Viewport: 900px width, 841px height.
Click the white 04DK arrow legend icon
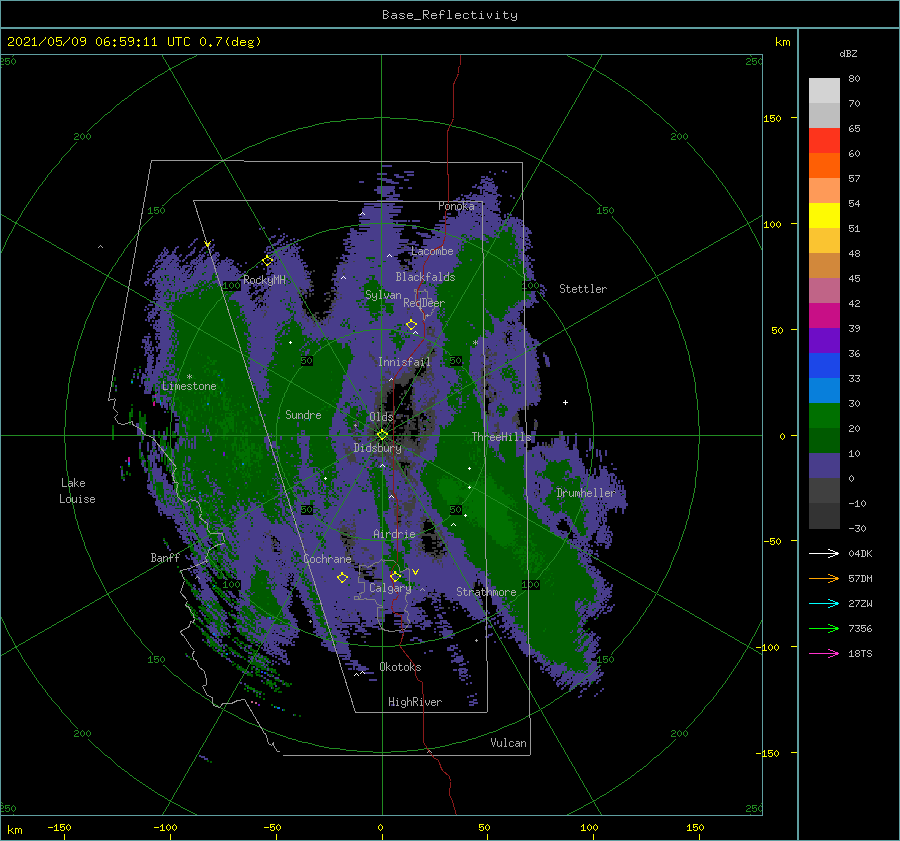click(x=824, y=553)
